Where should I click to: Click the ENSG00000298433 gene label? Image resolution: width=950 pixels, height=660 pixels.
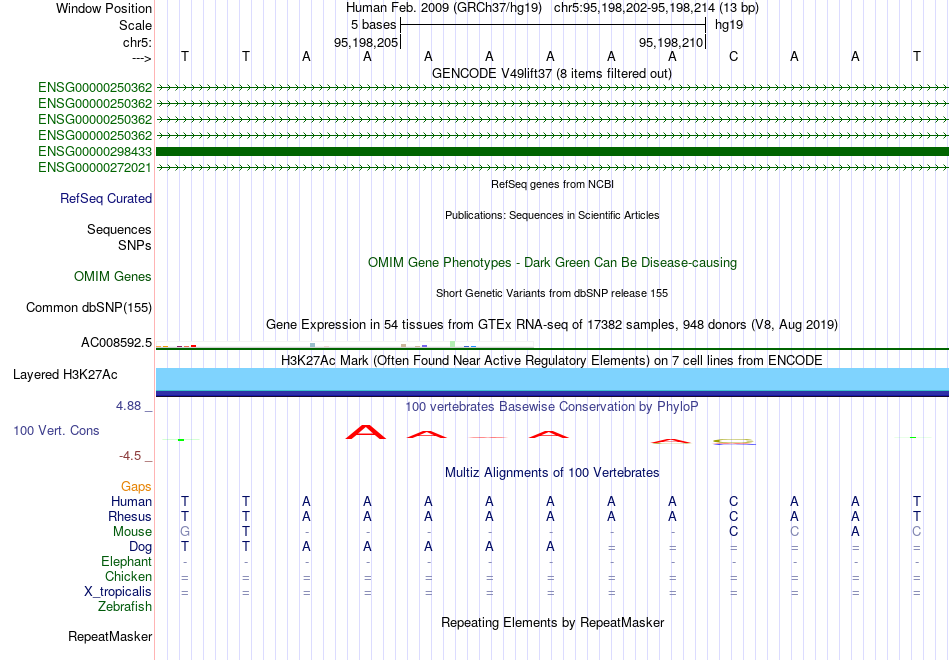click(x=95, y=152)
